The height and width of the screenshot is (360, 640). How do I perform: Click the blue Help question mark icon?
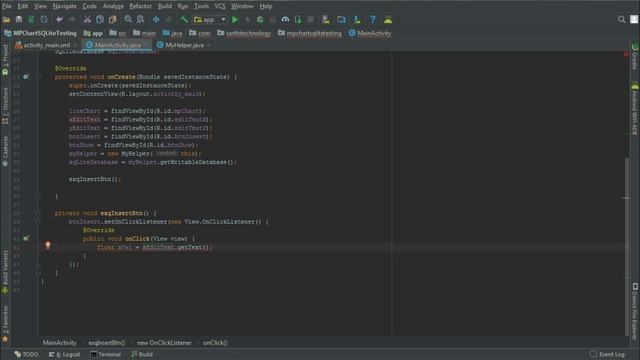373,20
